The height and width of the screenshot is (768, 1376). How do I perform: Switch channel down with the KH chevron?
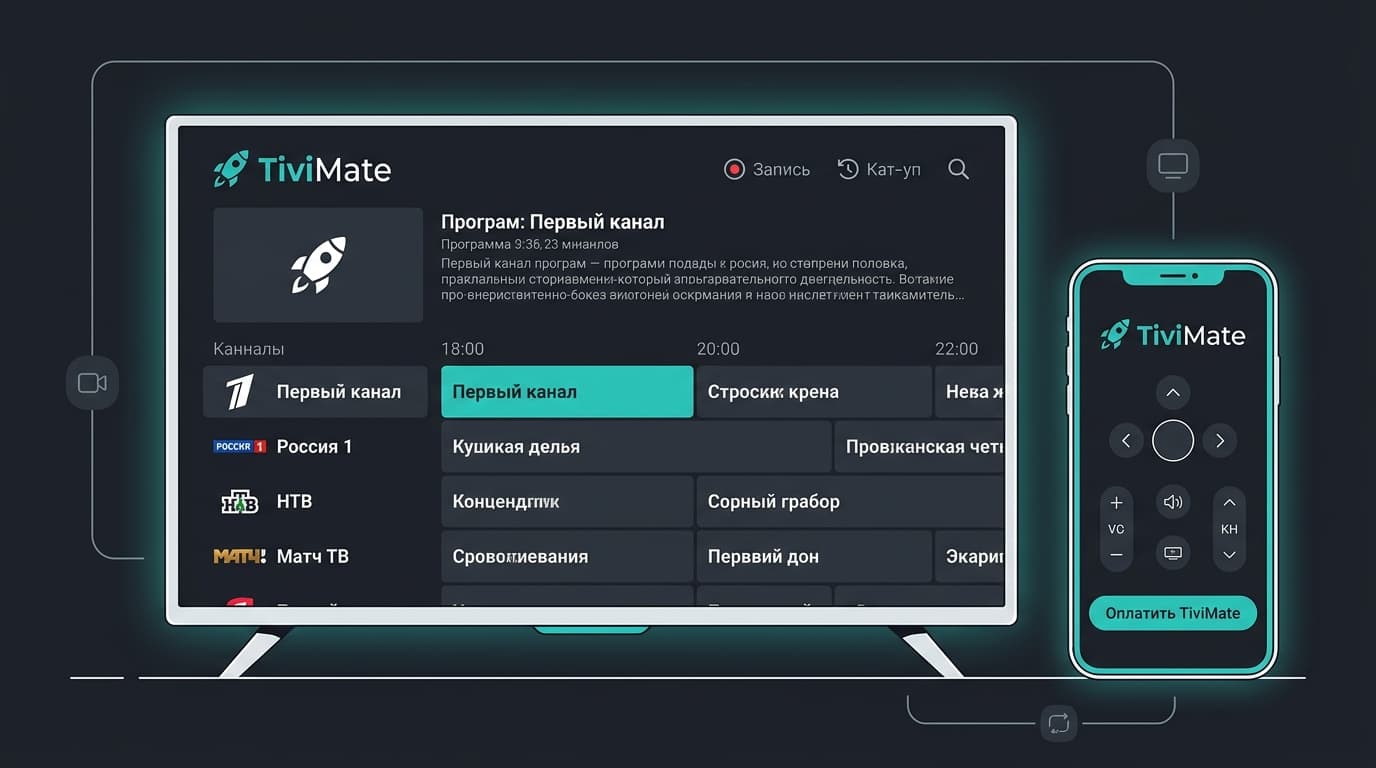pos(1230,555)
